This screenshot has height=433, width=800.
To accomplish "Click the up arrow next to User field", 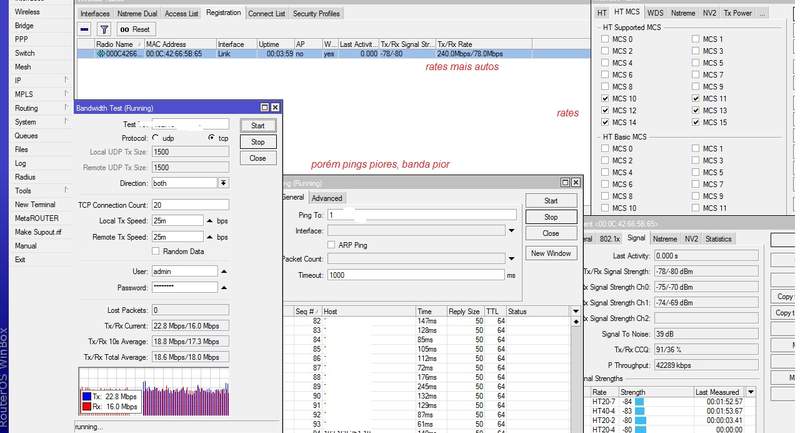I will coord(224,271).
